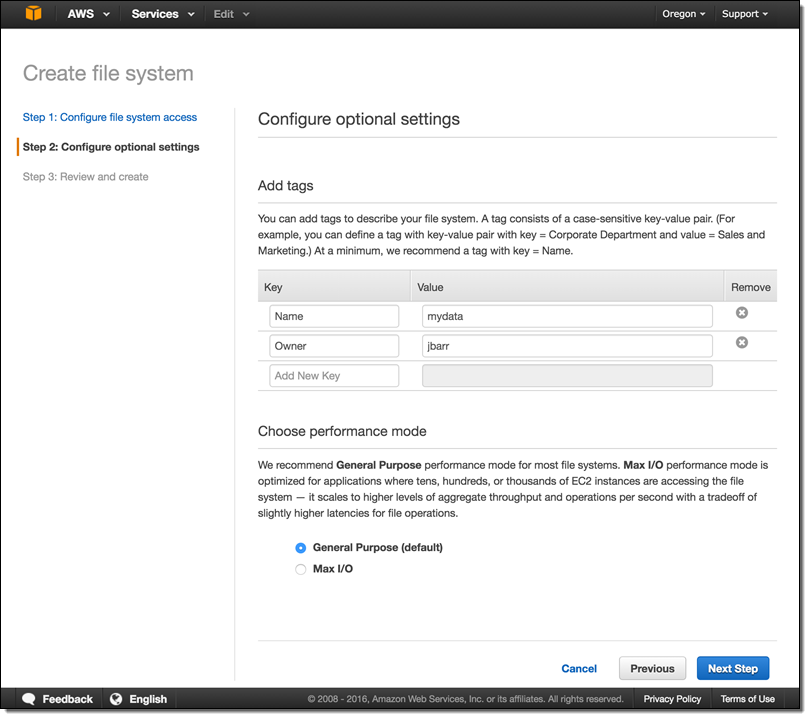
Task: Open the Privacy Policy link
Action: tap(672, 699)
